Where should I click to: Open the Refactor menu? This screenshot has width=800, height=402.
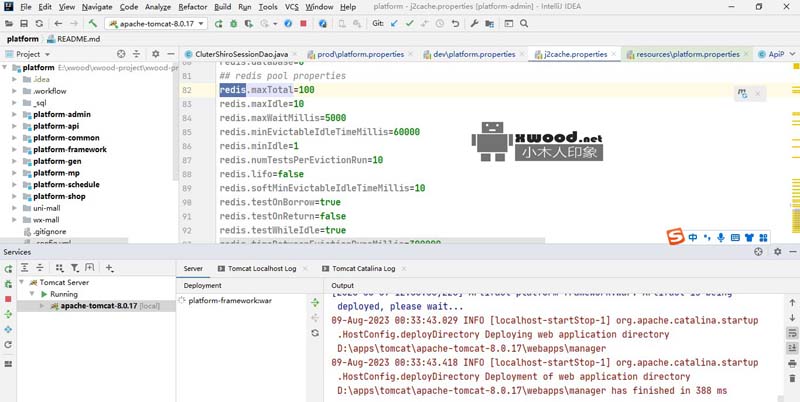(193, 7)
